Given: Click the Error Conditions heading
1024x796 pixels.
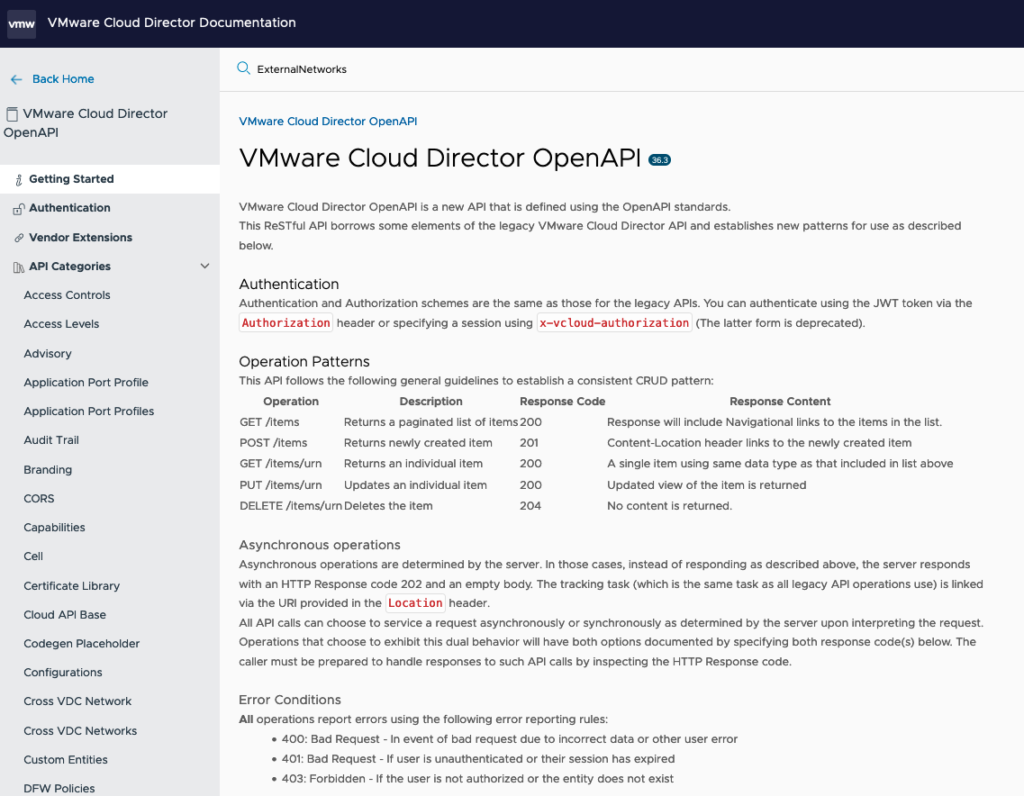Looking at the screenshot, I should point(290,699).
